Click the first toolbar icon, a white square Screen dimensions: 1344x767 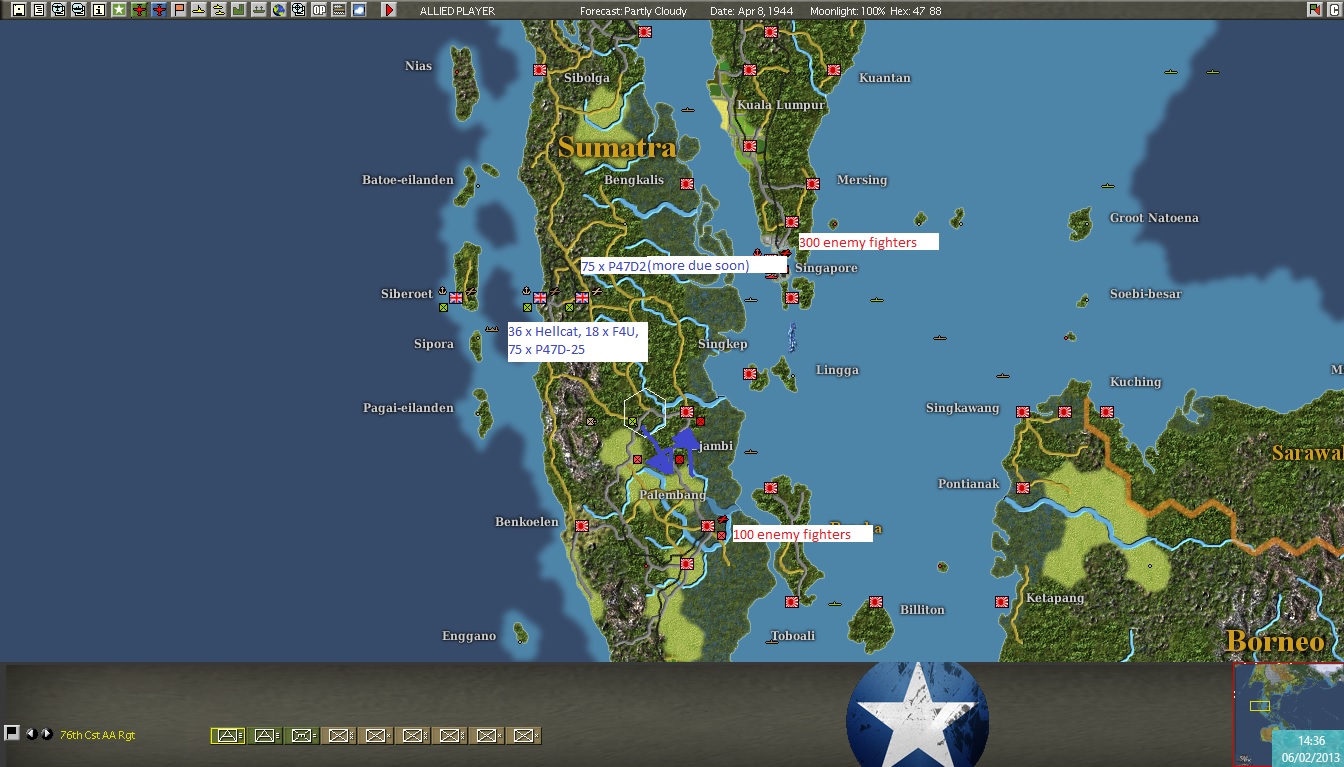click(18, 10)
